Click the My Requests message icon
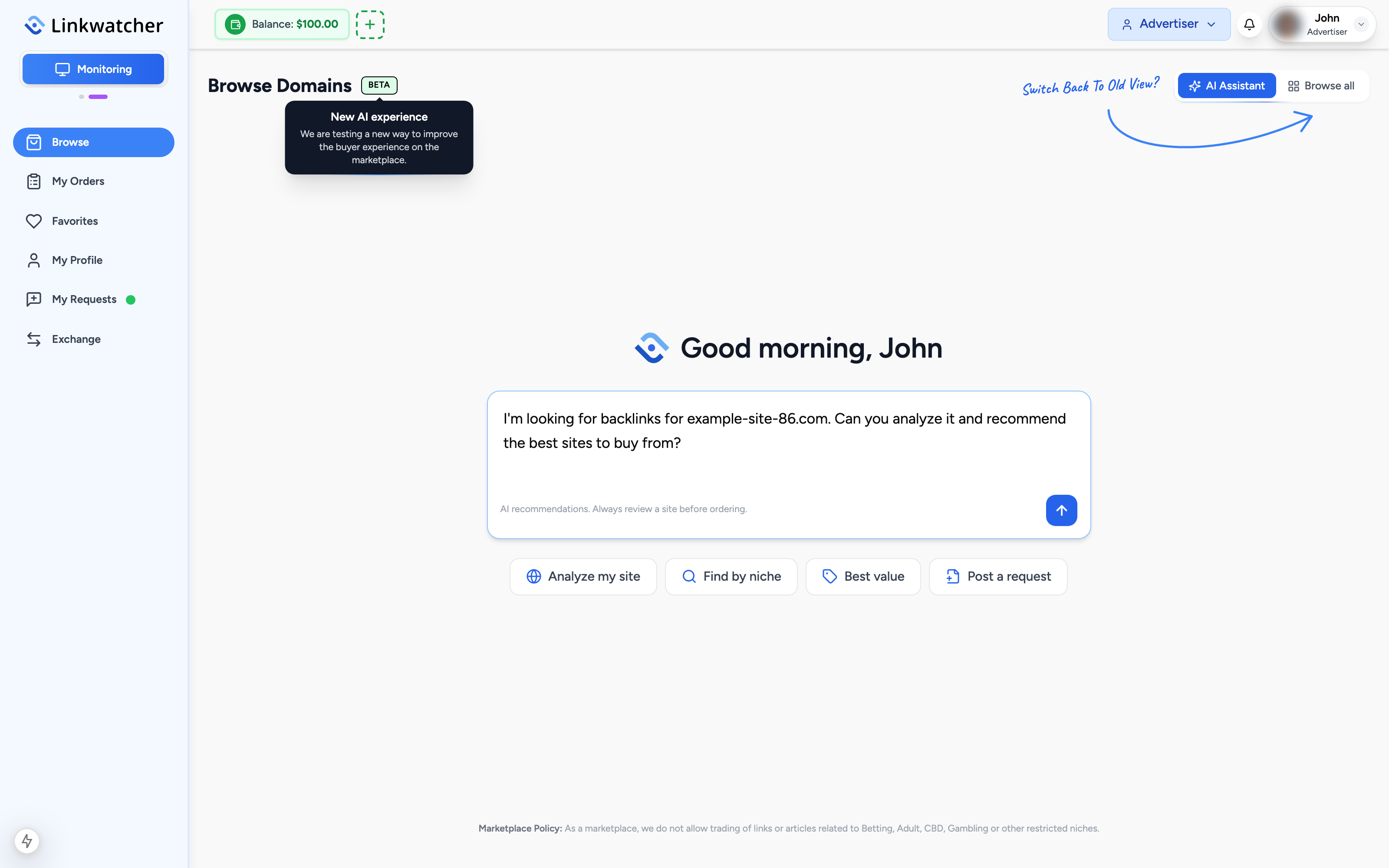This screenshot has height=868, width=1389. [x=34, y=299]
